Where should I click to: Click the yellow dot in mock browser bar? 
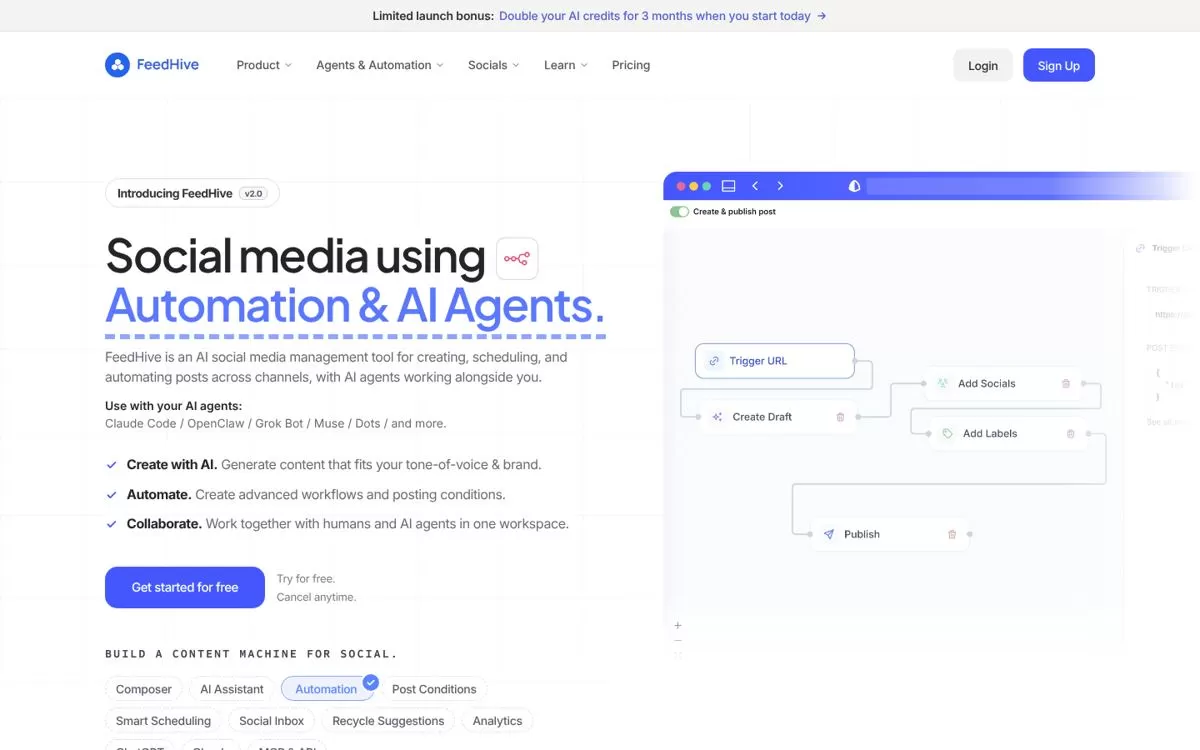[x=694, y=186]
